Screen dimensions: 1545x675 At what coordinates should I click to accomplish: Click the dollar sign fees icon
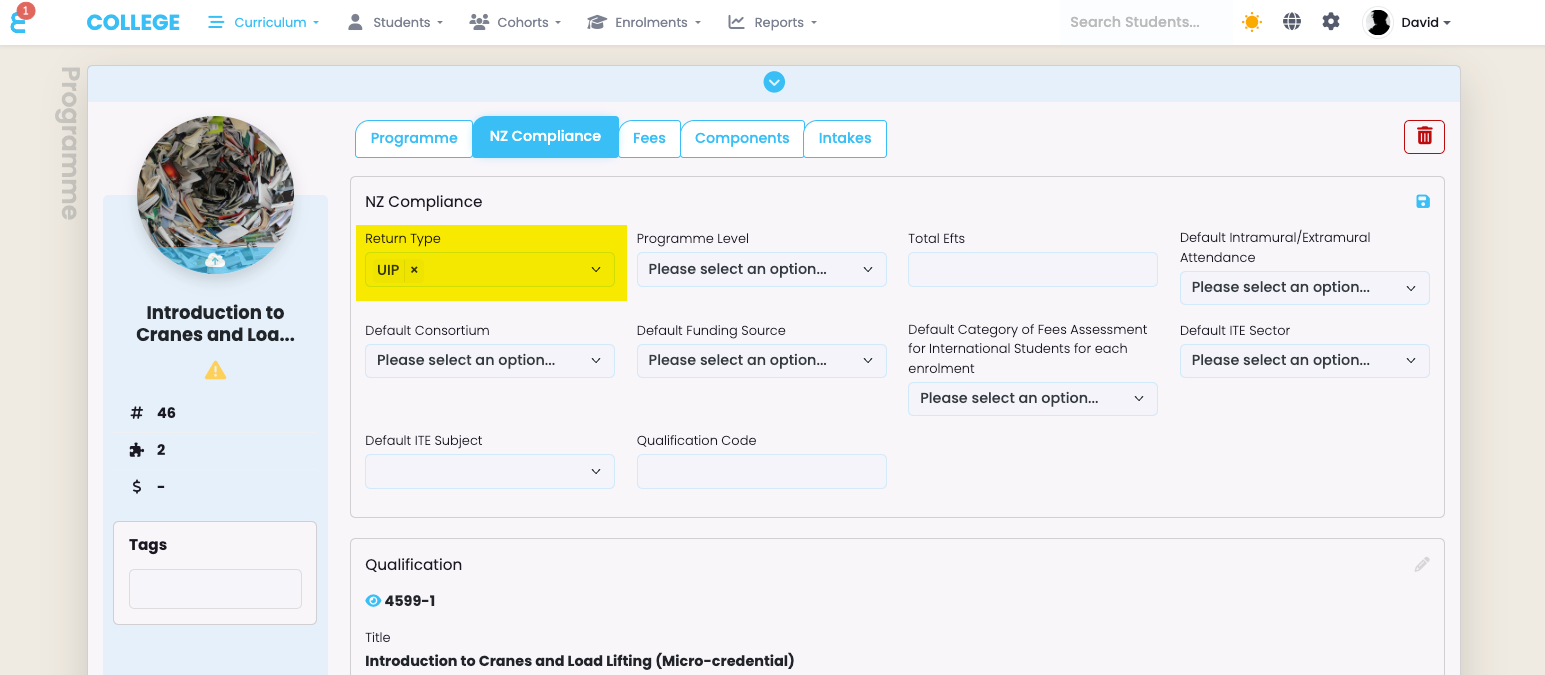pos(137,487)
